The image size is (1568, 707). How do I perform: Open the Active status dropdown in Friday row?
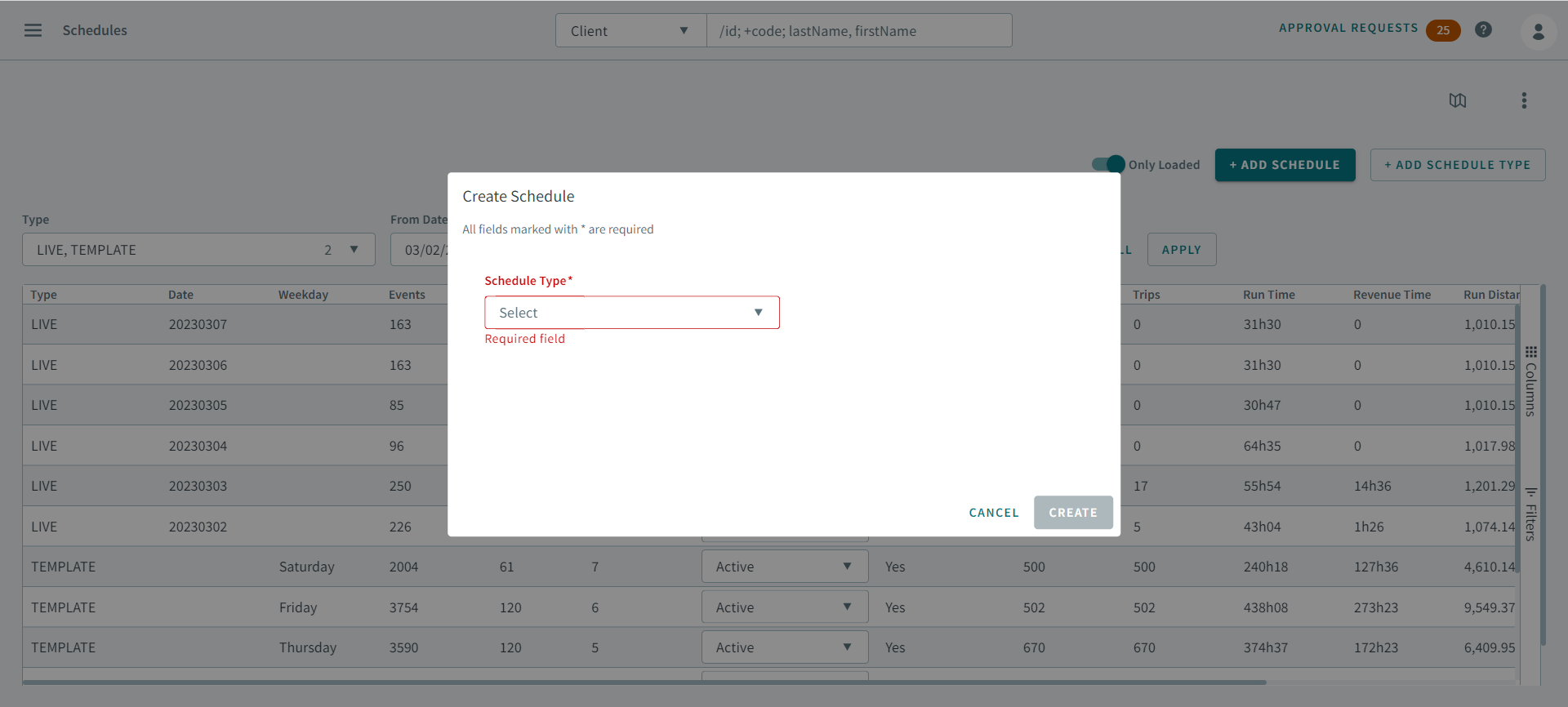click(784, 607)
